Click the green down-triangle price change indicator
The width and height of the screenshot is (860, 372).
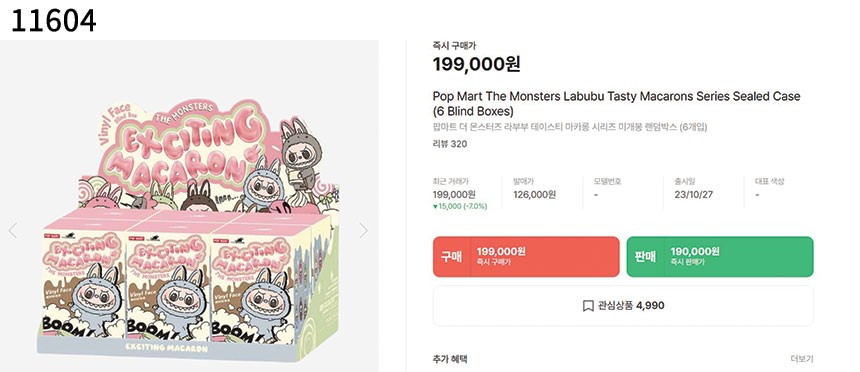coord(435,206)
